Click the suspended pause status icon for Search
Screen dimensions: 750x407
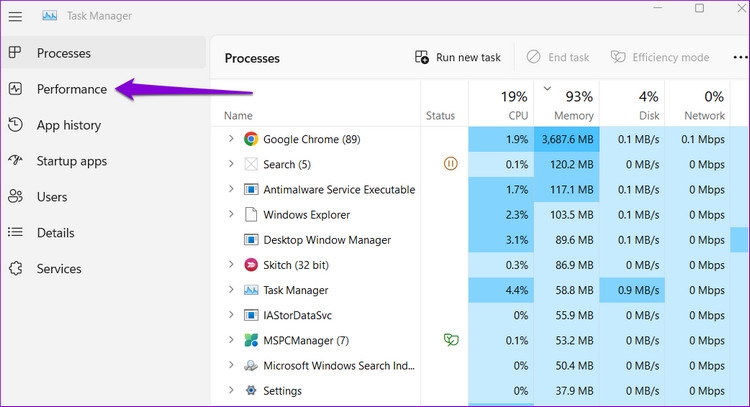451,164
